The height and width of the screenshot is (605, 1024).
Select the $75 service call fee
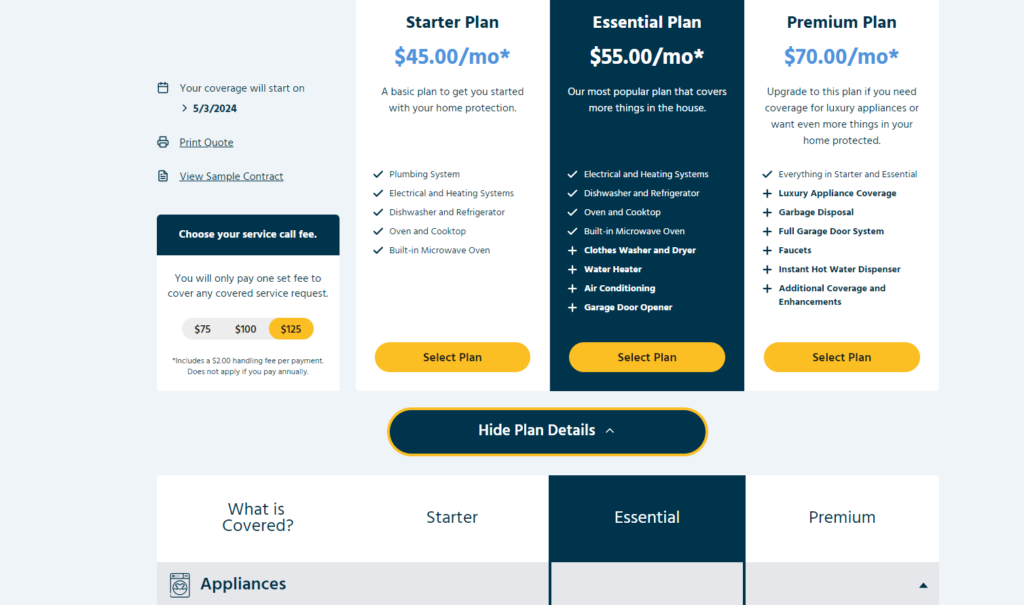click(x=203, y=329)
